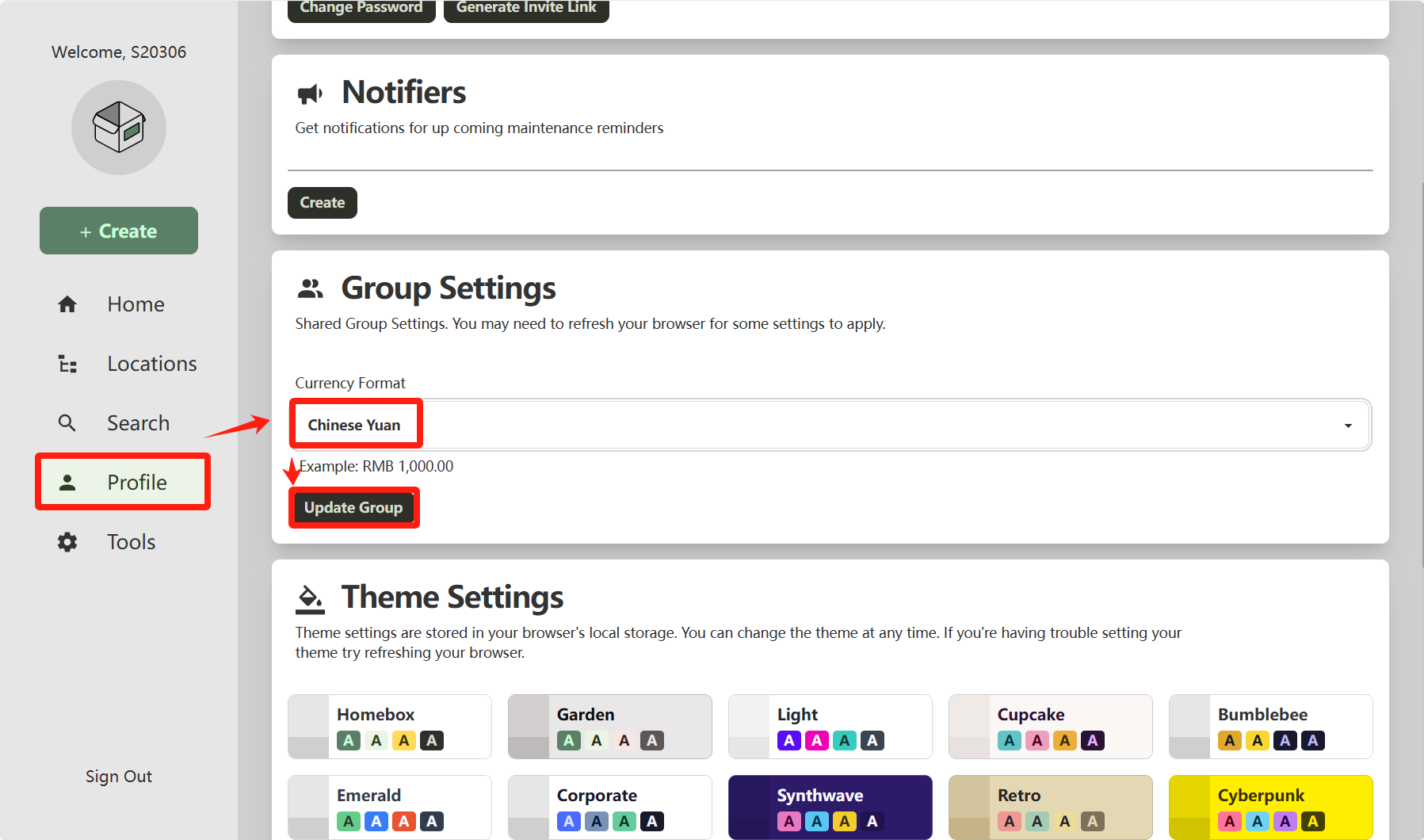Go to Tools in the sidebar
The width and height of the screenshot is (1424, 840).
131,542
